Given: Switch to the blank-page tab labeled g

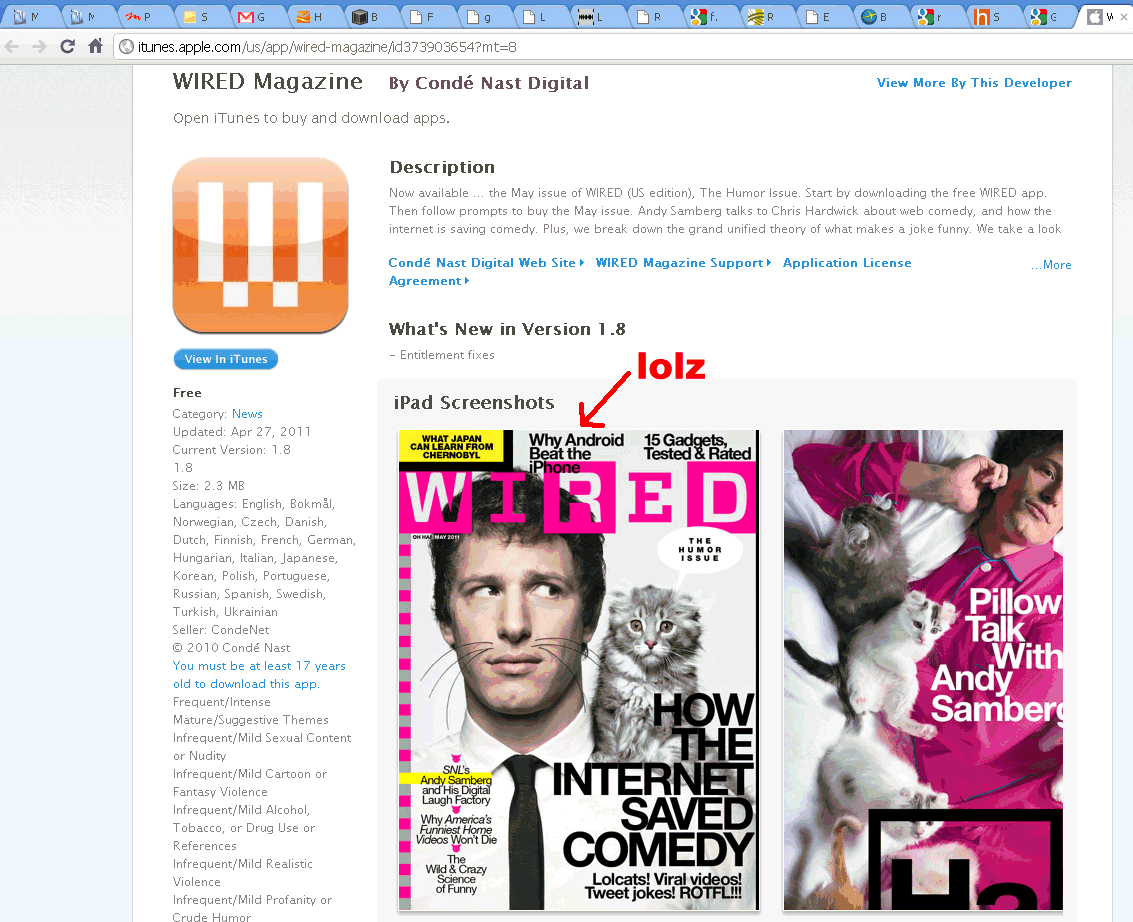Looking at the screenshot, I should coord(479,17).
